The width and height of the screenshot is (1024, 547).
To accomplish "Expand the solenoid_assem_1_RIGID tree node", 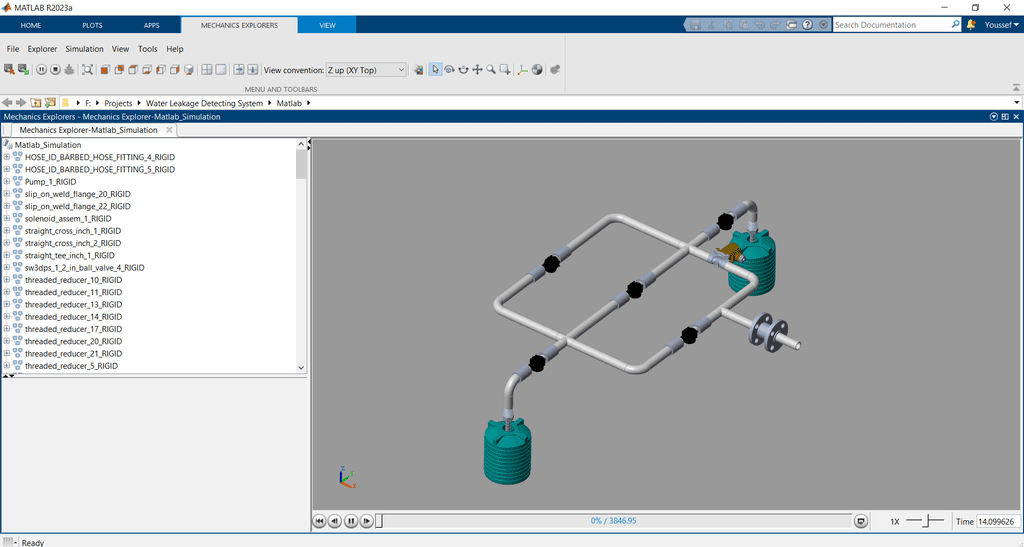I will click(7, 219).
